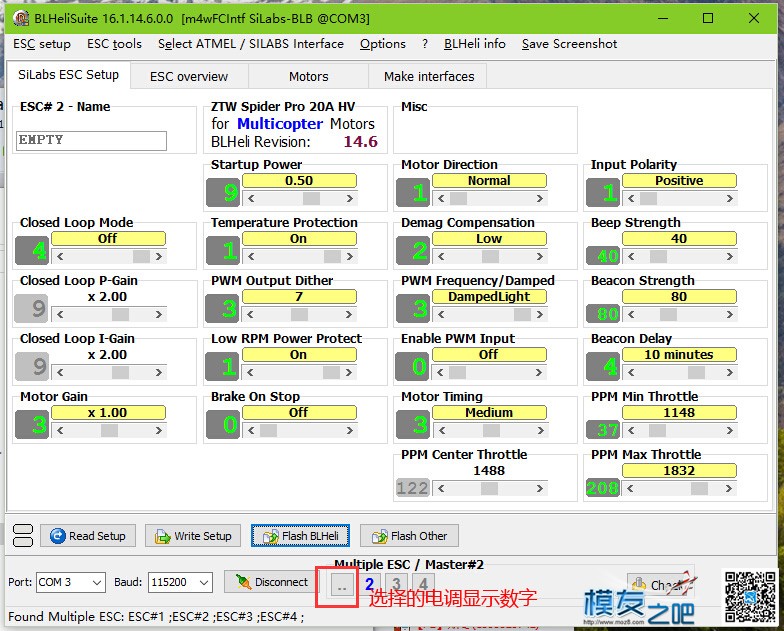
Task: Click the Flash Other button
Action: [409, 536]
